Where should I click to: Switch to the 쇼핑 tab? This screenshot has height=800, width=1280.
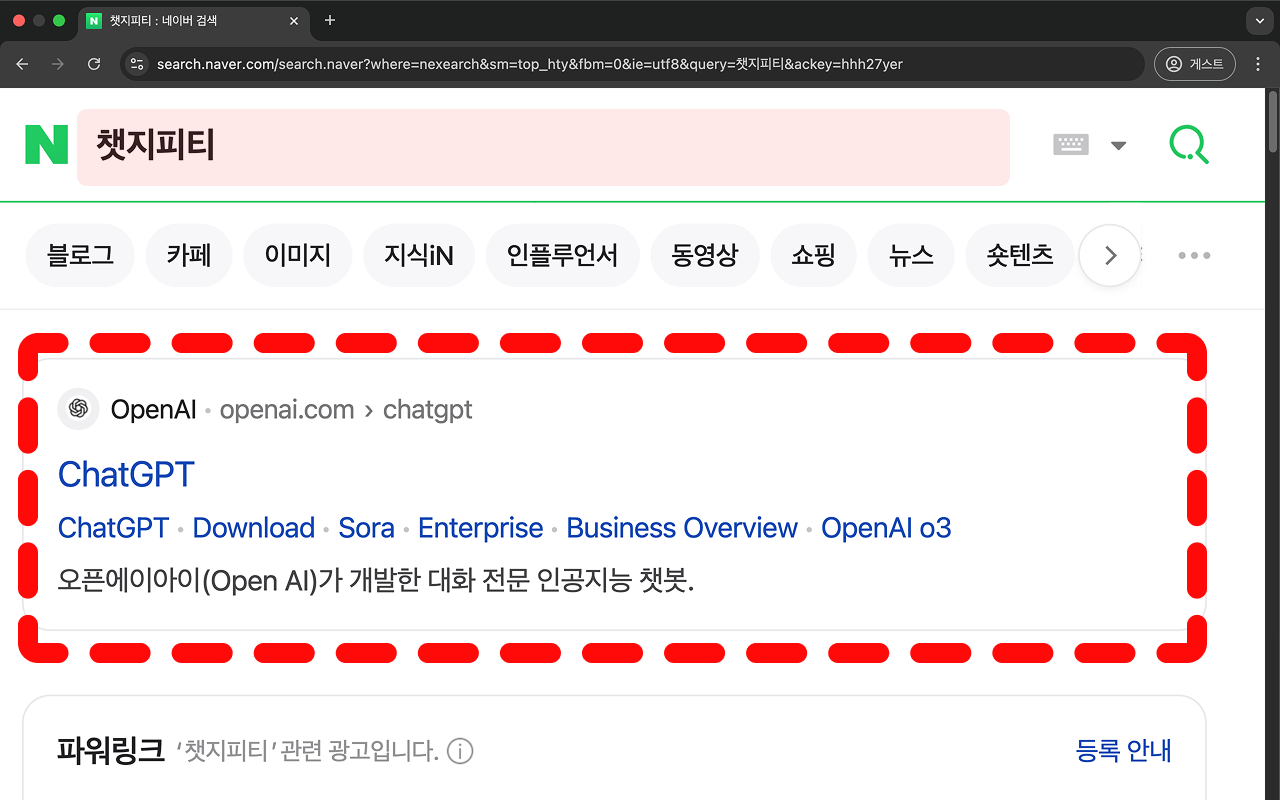point(813,256)
